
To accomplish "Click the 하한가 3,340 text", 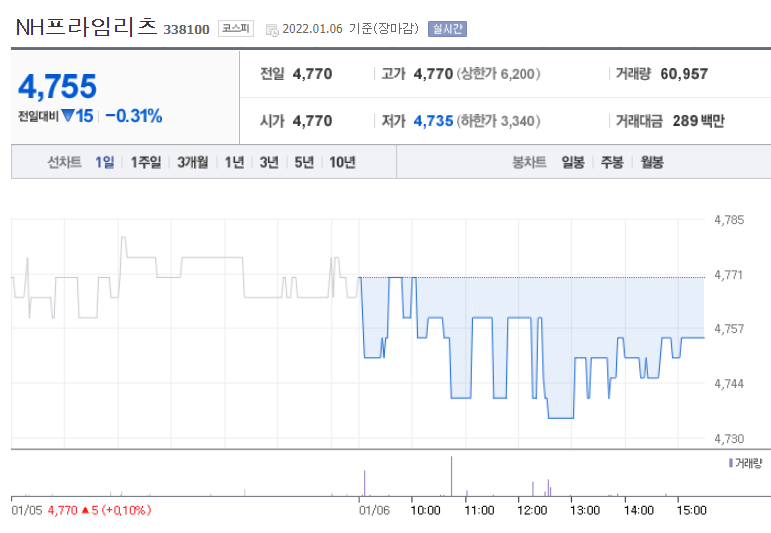I will [x=499, y=121].
